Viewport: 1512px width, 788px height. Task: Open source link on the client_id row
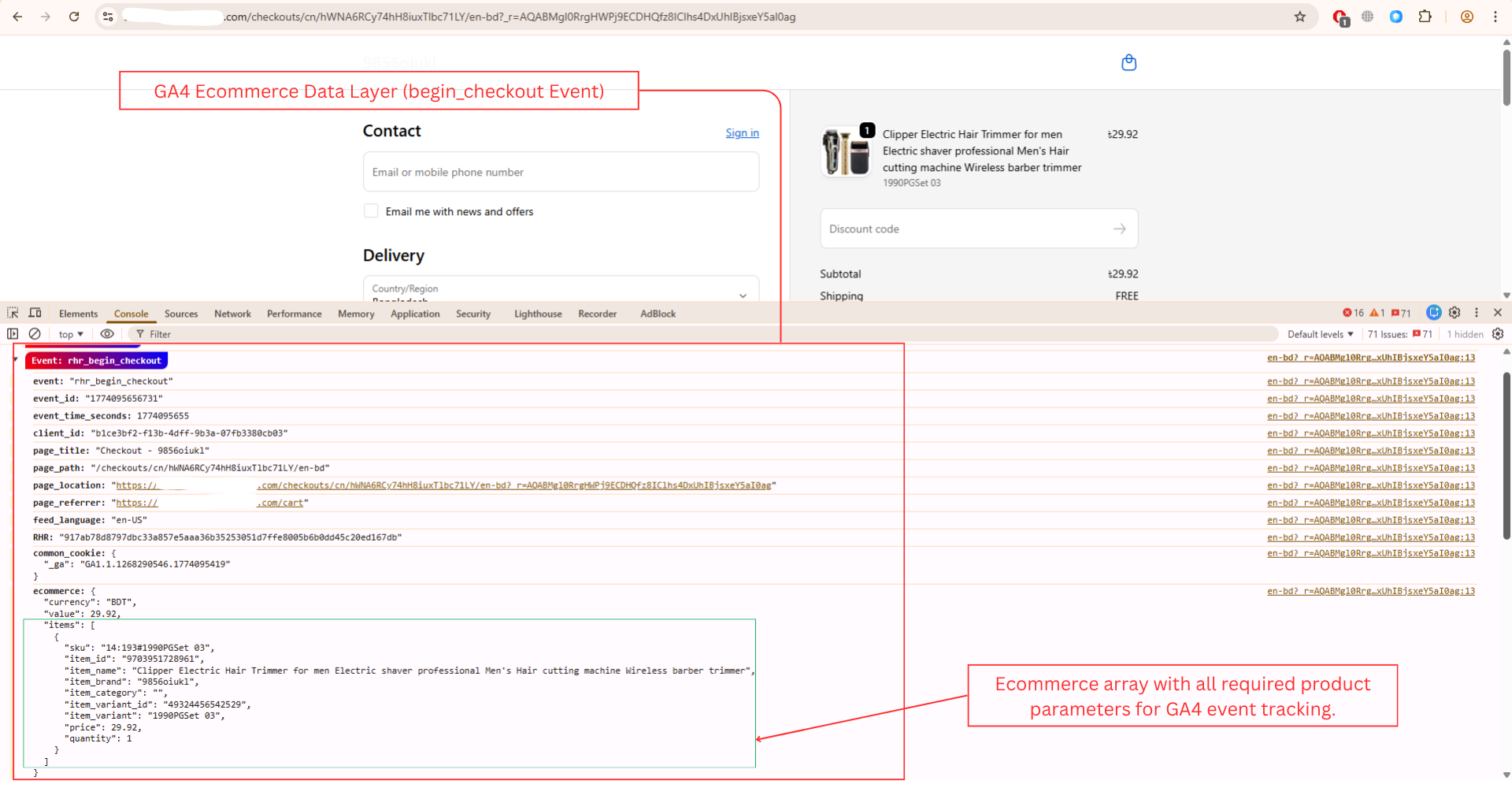pos(1370,433)
